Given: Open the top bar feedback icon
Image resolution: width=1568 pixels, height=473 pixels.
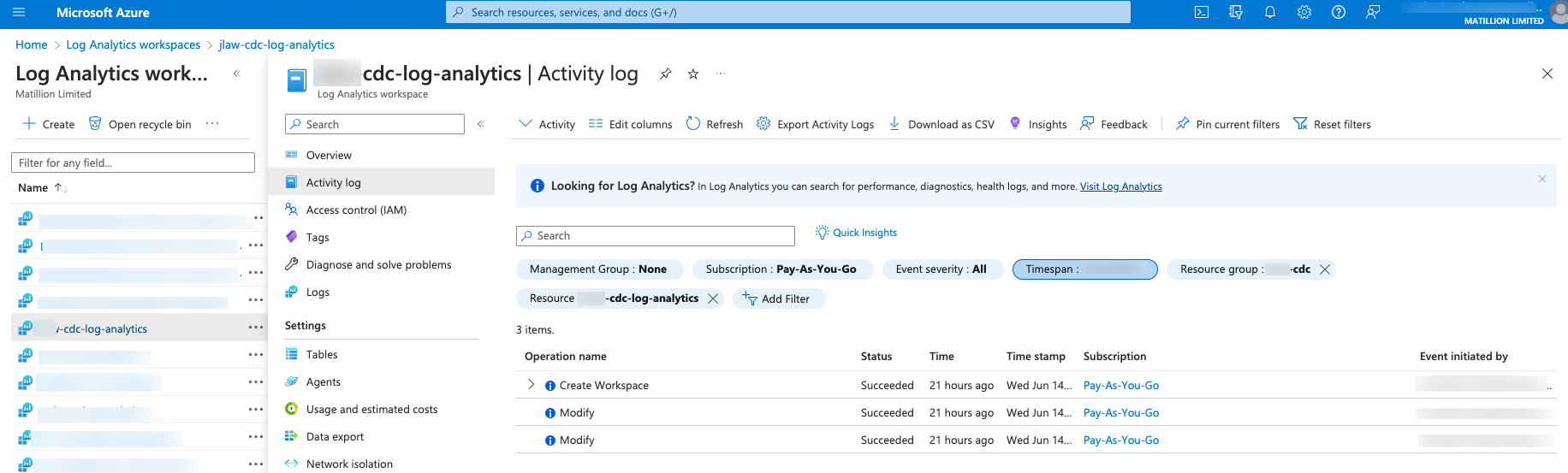Looking at the screenshot, I should pyautogui.click(x=1373, y=12).
